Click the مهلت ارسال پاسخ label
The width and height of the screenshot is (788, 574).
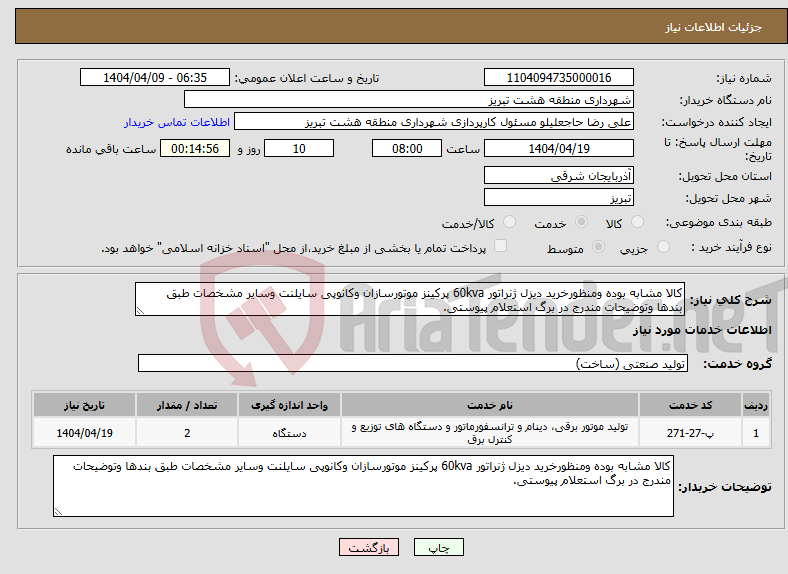point(718,149)
